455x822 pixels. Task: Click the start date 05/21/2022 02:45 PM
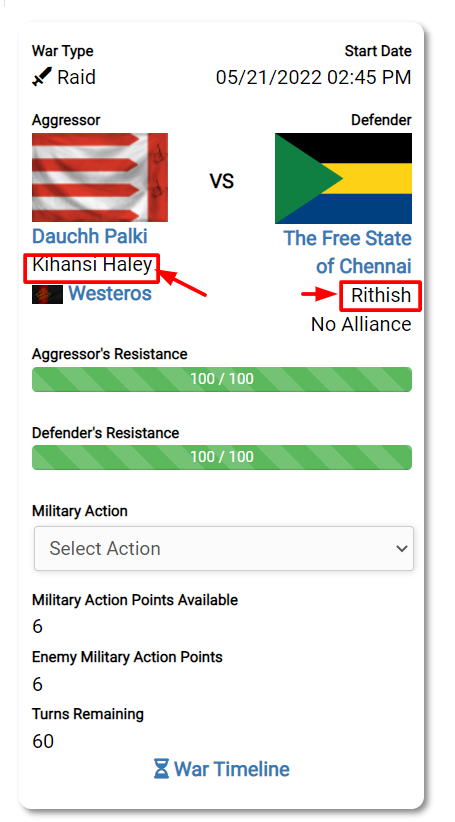tap(313, 77)
